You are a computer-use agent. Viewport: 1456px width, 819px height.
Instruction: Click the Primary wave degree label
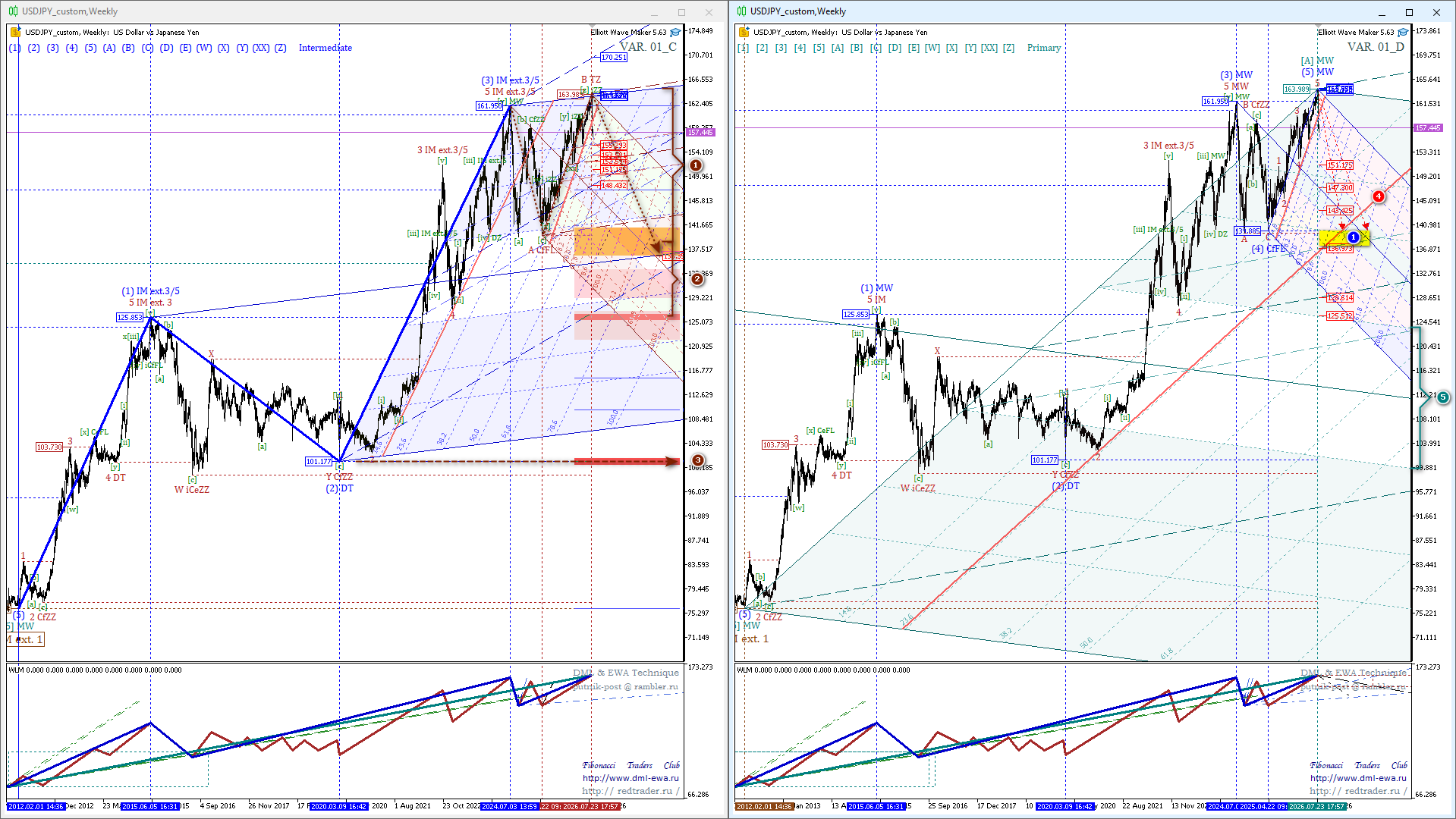click(x=1044, y=48)
